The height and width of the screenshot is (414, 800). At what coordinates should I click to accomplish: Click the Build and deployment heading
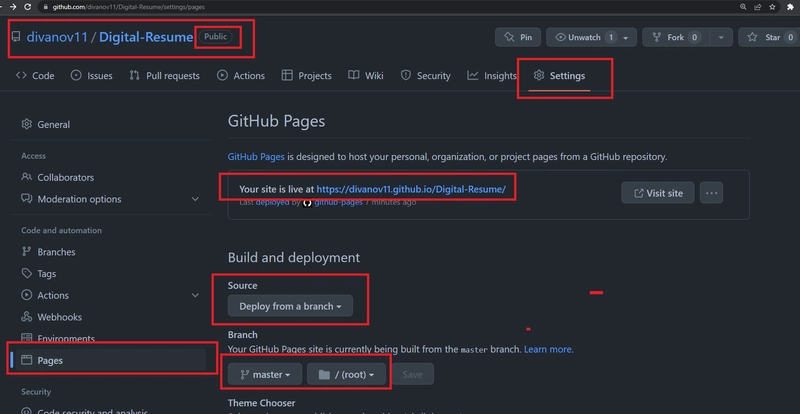point(294,257)
